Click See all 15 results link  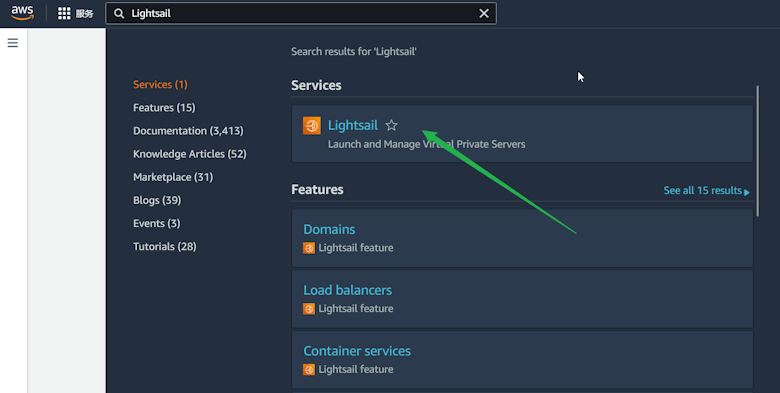click(706, 191)
